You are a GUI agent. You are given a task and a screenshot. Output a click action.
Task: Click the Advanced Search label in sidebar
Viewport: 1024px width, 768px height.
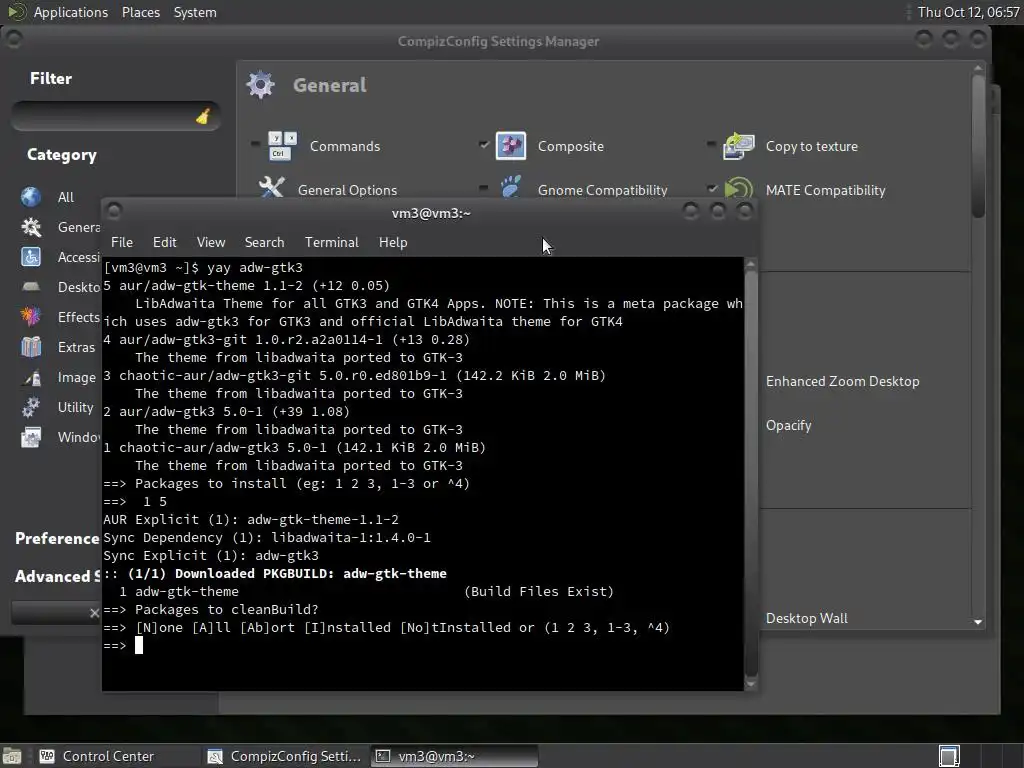click(x=57, y=577)
